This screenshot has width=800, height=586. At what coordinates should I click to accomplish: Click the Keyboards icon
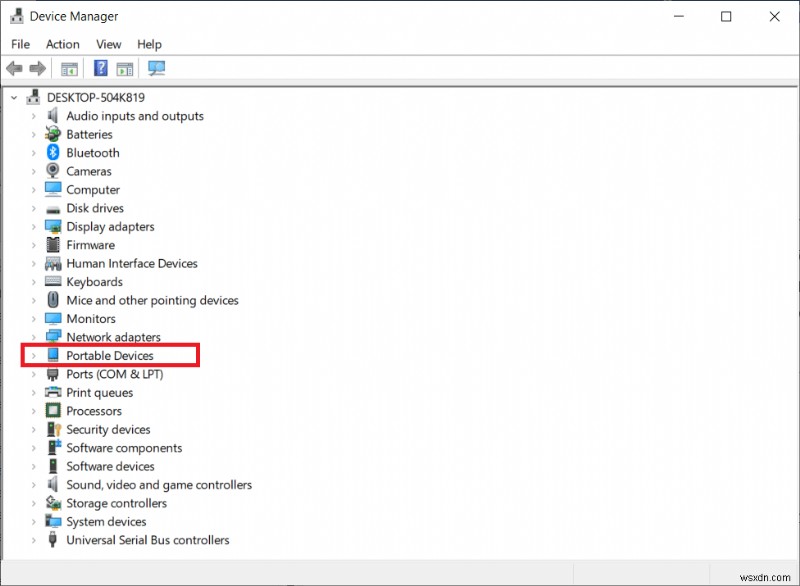(x=53, y=281)
